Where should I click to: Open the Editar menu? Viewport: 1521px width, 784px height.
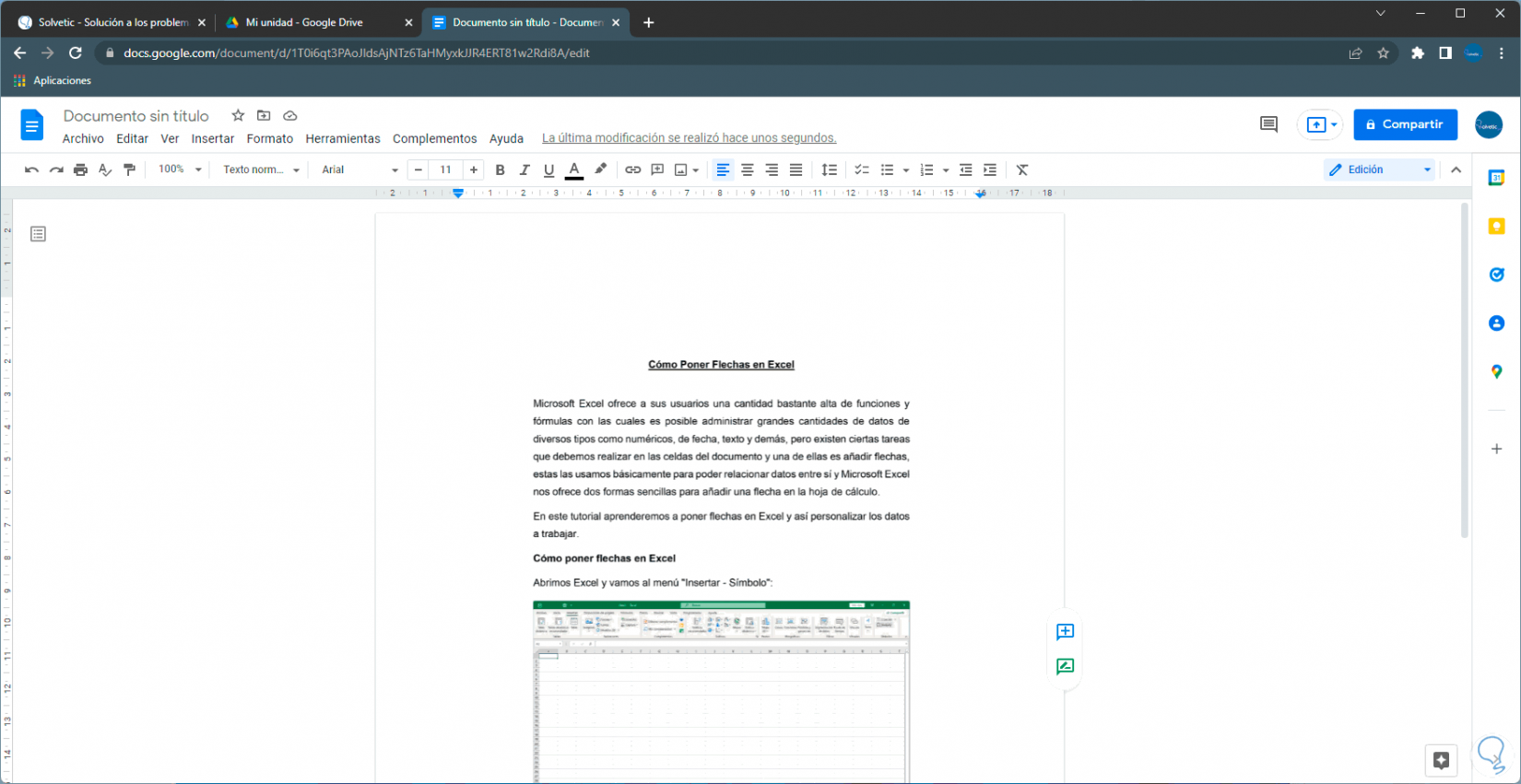132,138
